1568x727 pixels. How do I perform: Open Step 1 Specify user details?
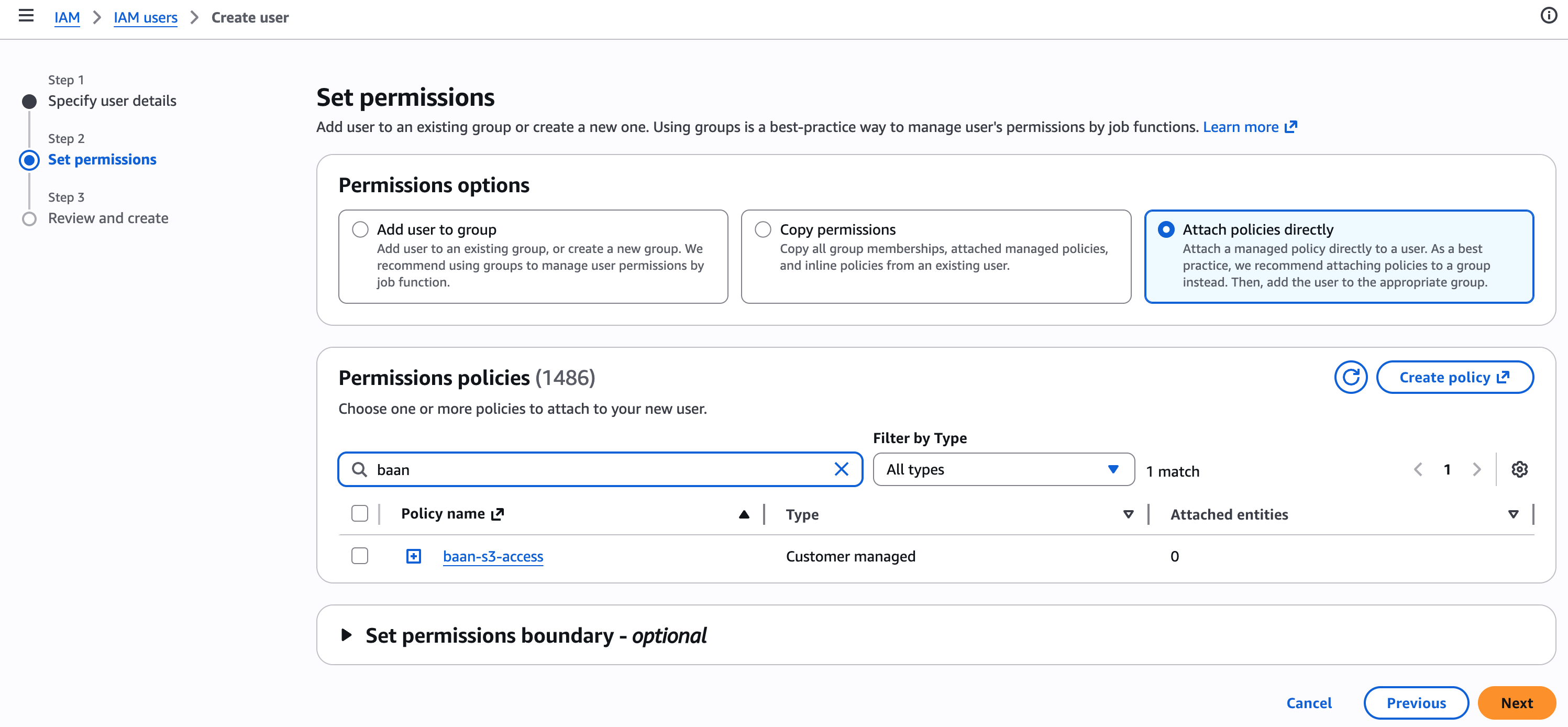pos(112,101)
